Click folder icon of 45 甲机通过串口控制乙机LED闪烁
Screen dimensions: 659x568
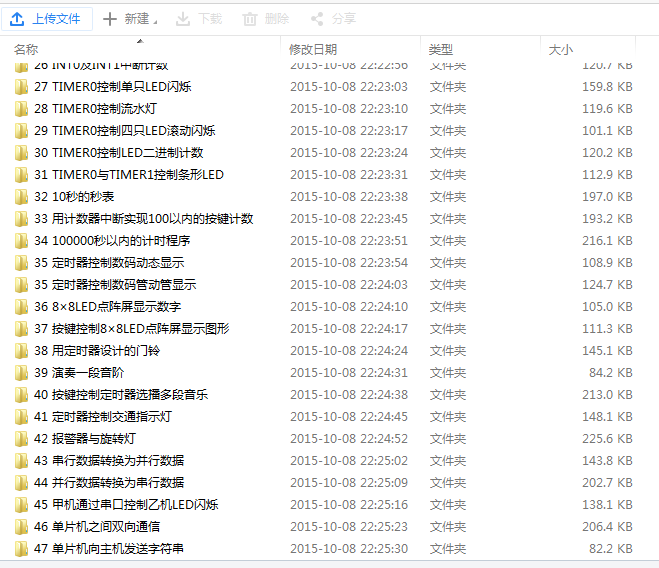click(21, 505)
